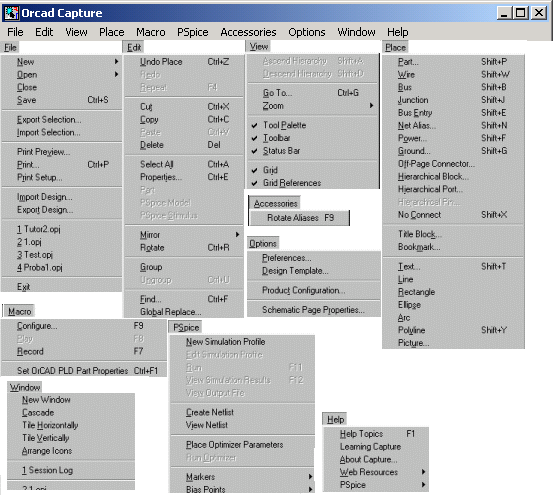The width and height of the screenshot is (553, 495).
Task: Click the Orcad Capture title bar icon
Action: click(11, 13)
